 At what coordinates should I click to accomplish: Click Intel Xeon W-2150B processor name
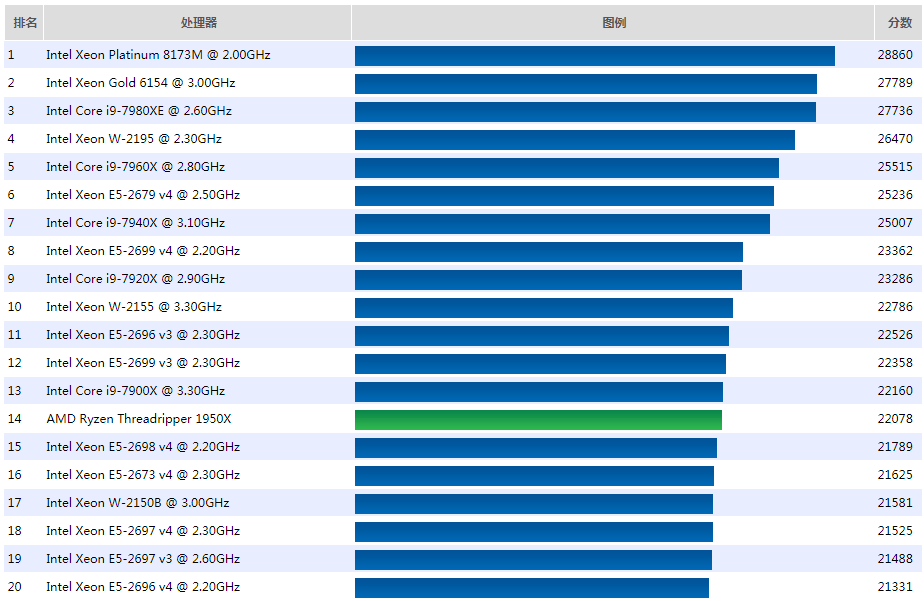click(137, 503)
